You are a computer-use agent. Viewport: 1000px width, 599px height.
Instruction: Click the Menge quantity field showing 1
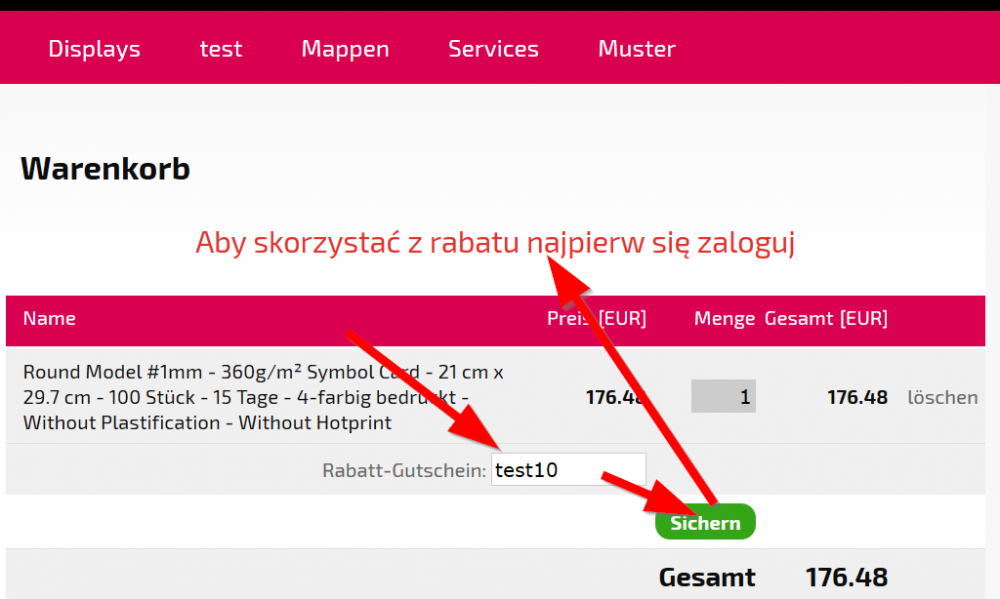tap(723, 396)
